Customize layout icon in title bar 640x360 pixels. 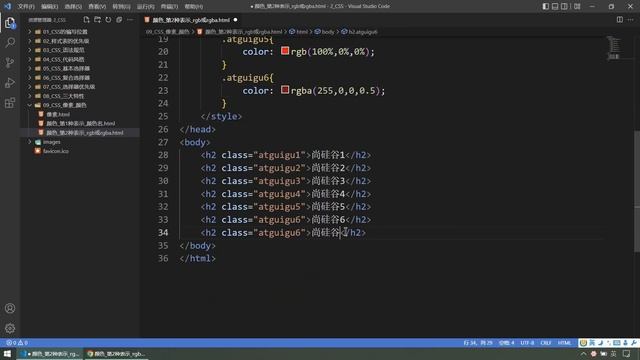pyautogui.click(x=577, y=6)
